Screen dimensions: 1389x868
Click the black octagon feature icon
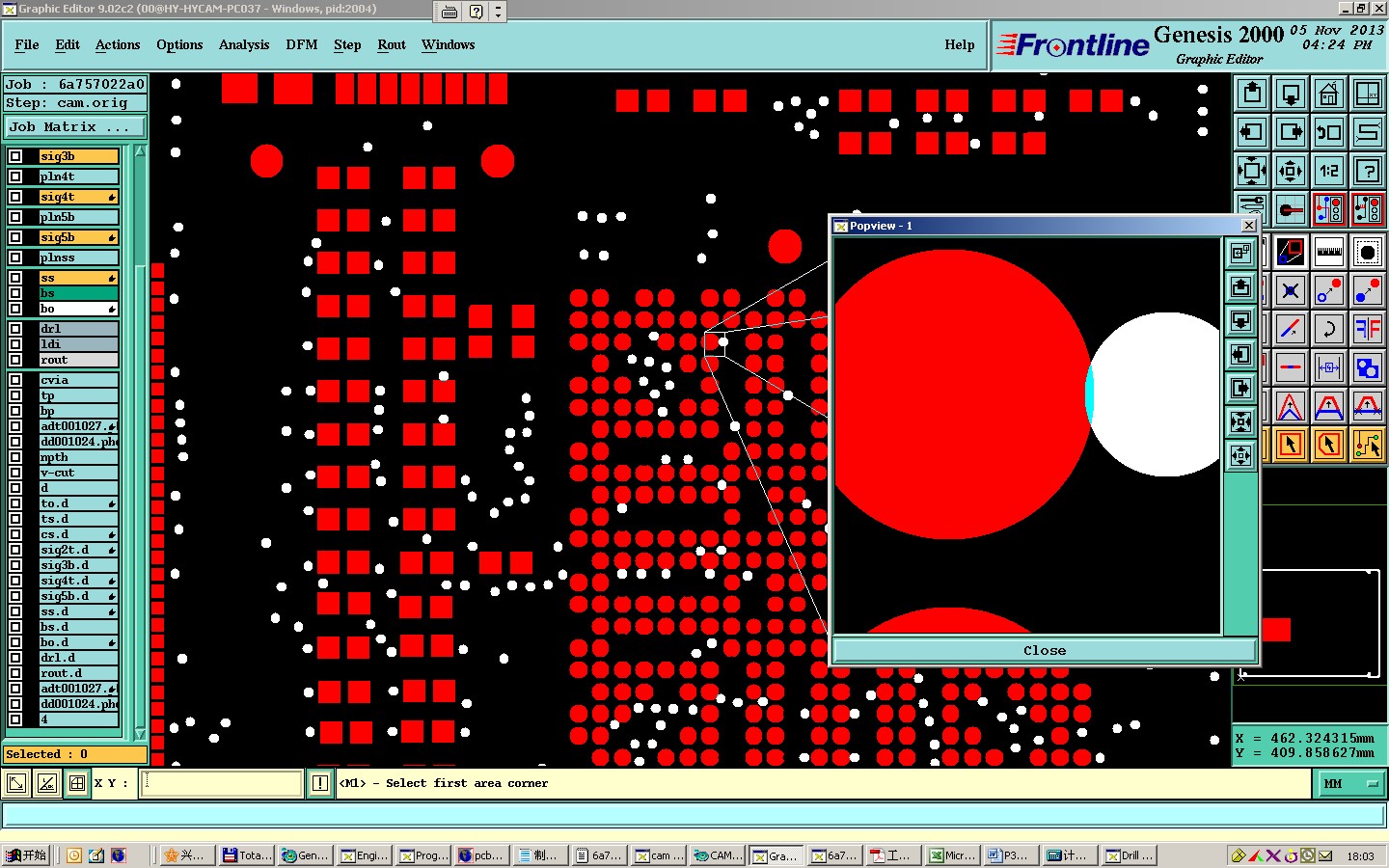click(1368, 253)
